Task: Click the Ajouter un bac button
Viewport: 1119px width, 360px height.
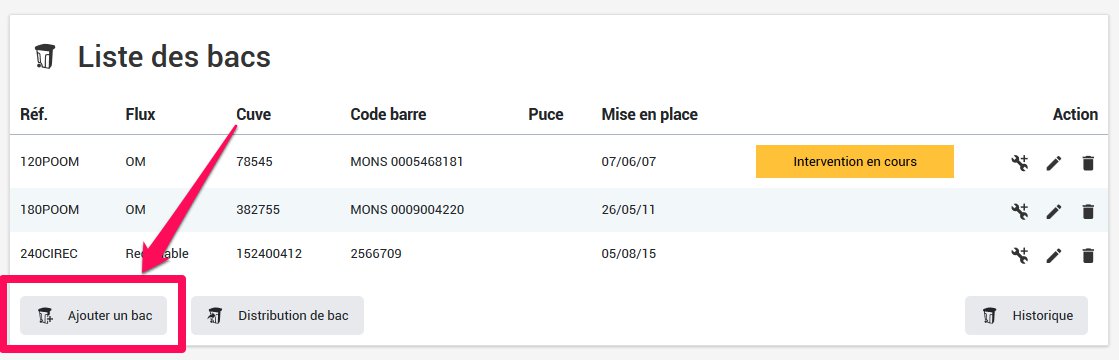Action: coord(93,315)
